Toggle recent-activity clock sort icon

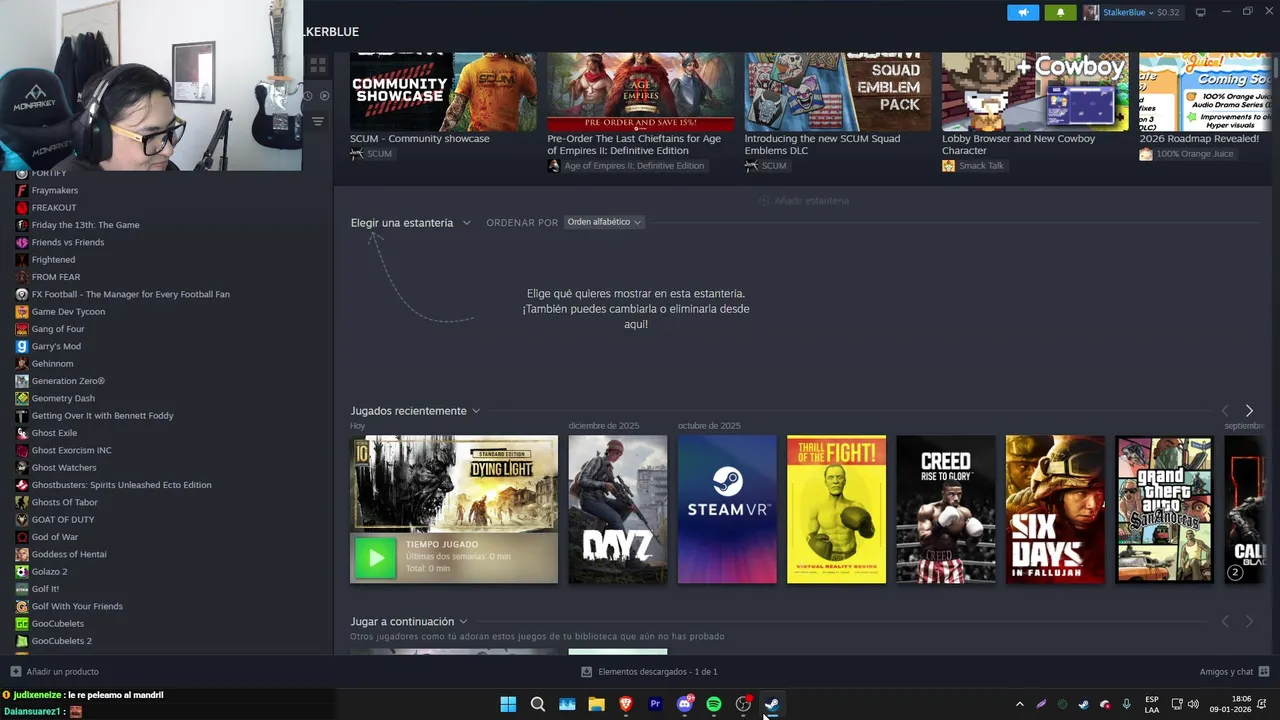[x=308, y=96]
